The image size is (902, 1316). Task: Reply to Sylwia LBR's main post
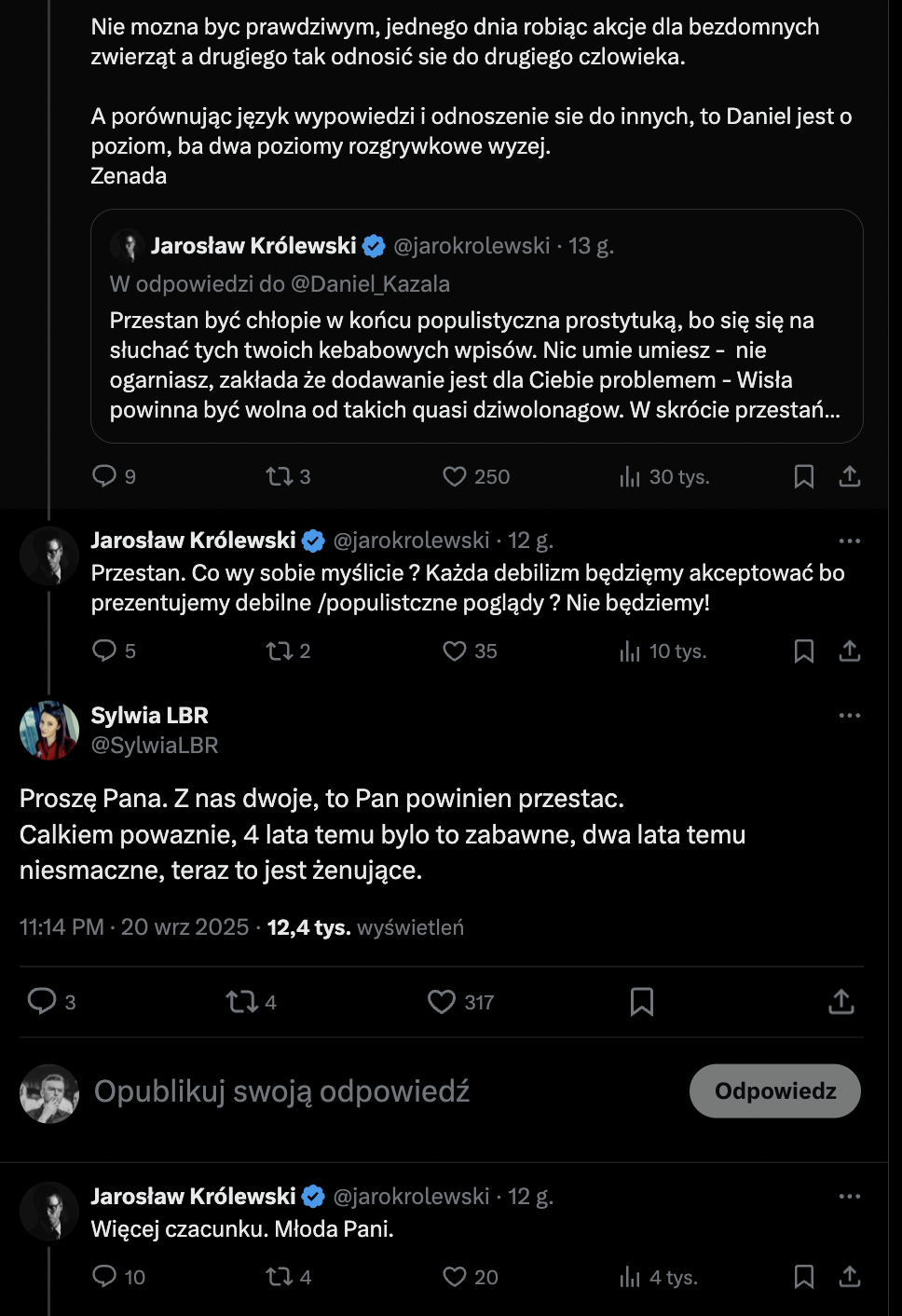coord(42,1001)
